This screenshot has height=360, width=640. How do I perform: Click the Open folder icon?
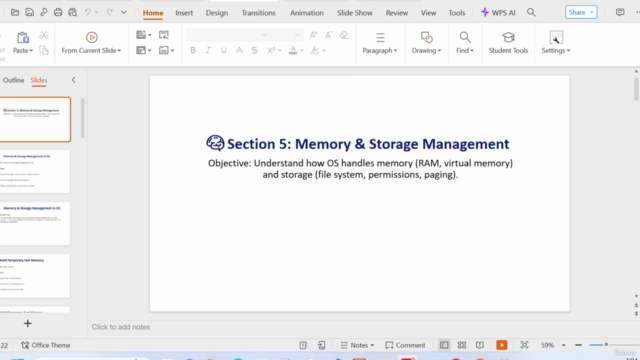[x=15, y=12]
